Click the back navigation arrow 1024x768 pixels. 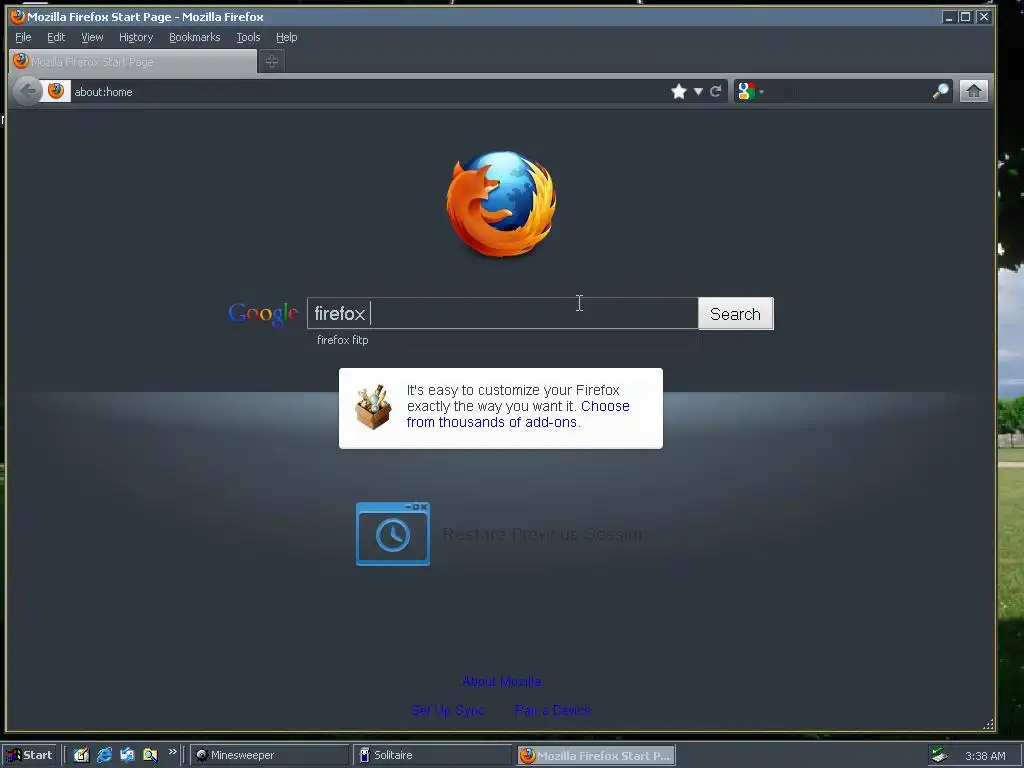pos(27,91)
